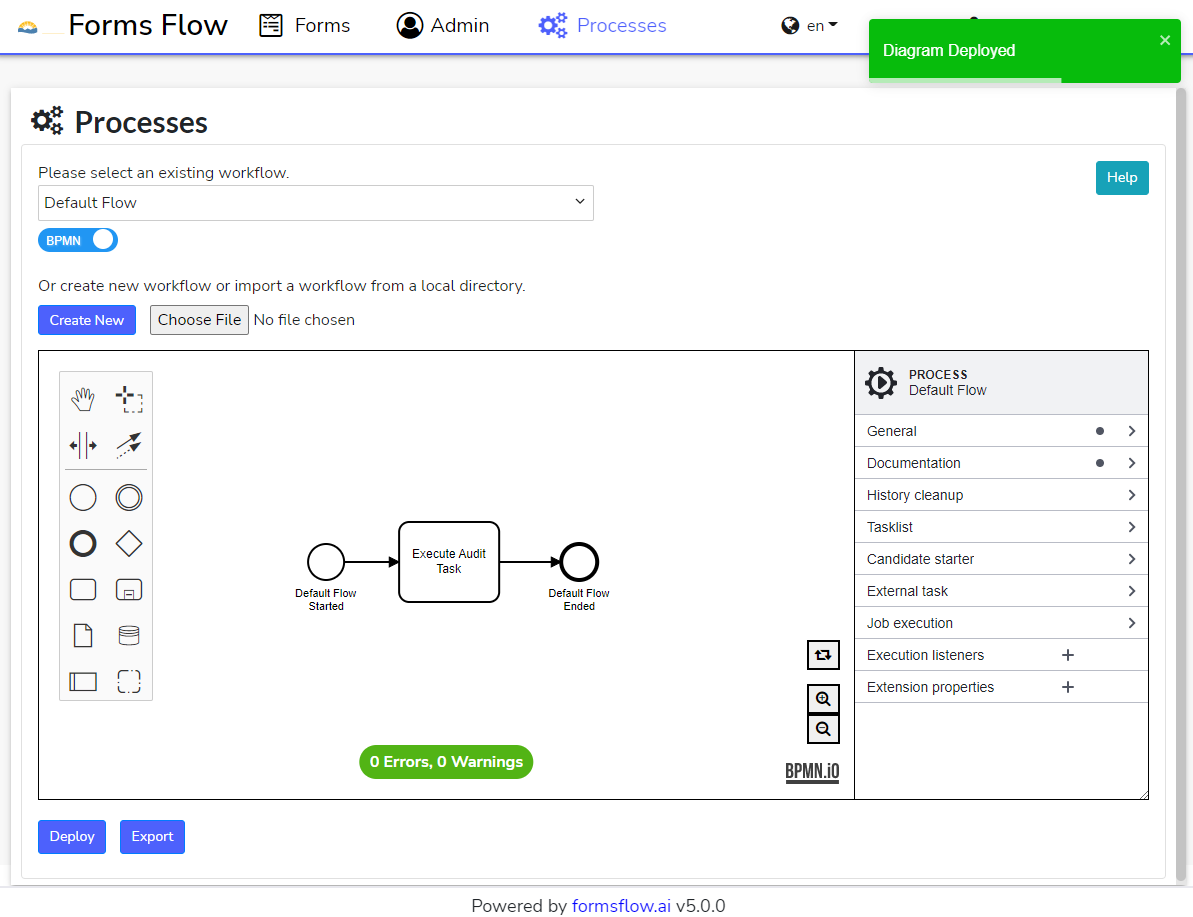Activate the global connect tool

click(129, 446)
